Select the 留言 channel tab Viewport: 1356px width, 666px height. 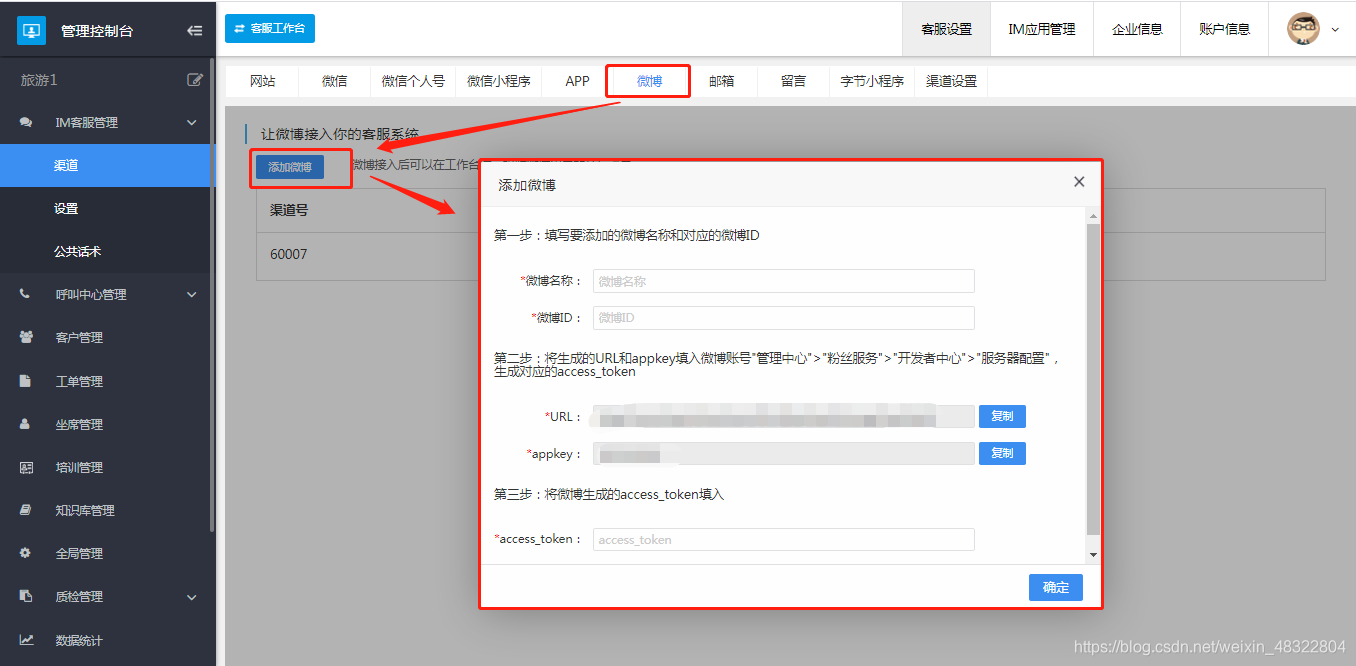pyautogui.click(x=793, y=81)
